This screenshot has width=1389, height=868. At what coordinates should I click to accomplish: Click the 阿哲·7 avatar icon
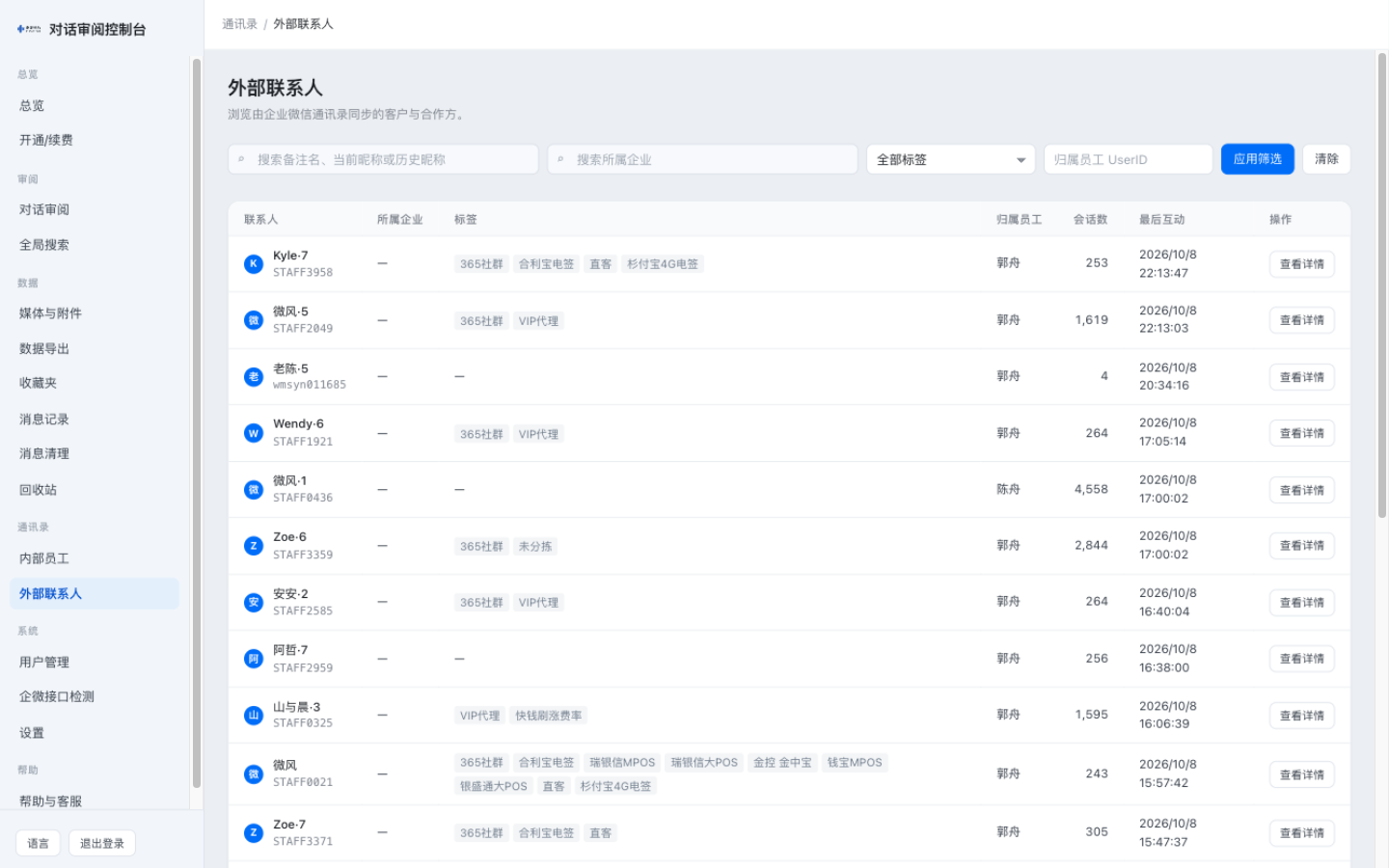254,659
